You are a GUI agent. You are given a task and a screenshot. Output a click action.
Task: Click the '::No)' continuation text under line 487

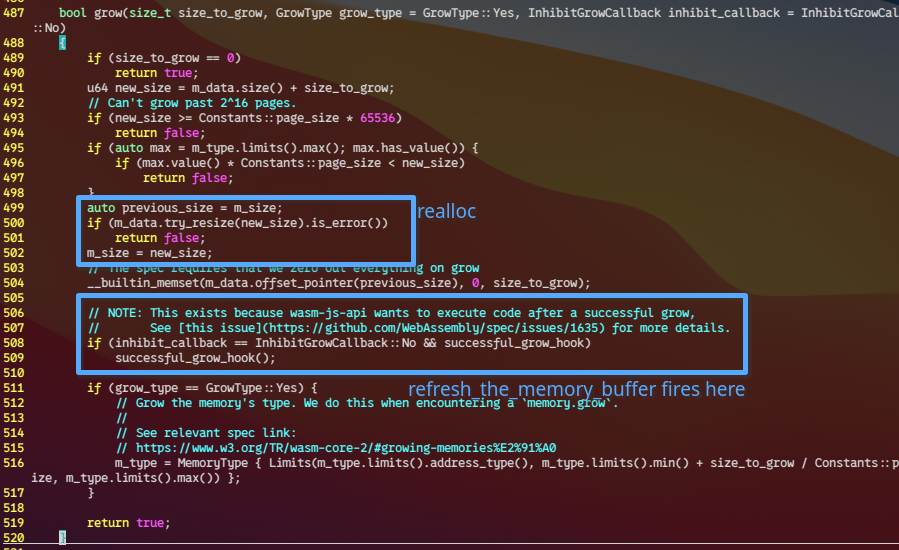click(49, 28)
